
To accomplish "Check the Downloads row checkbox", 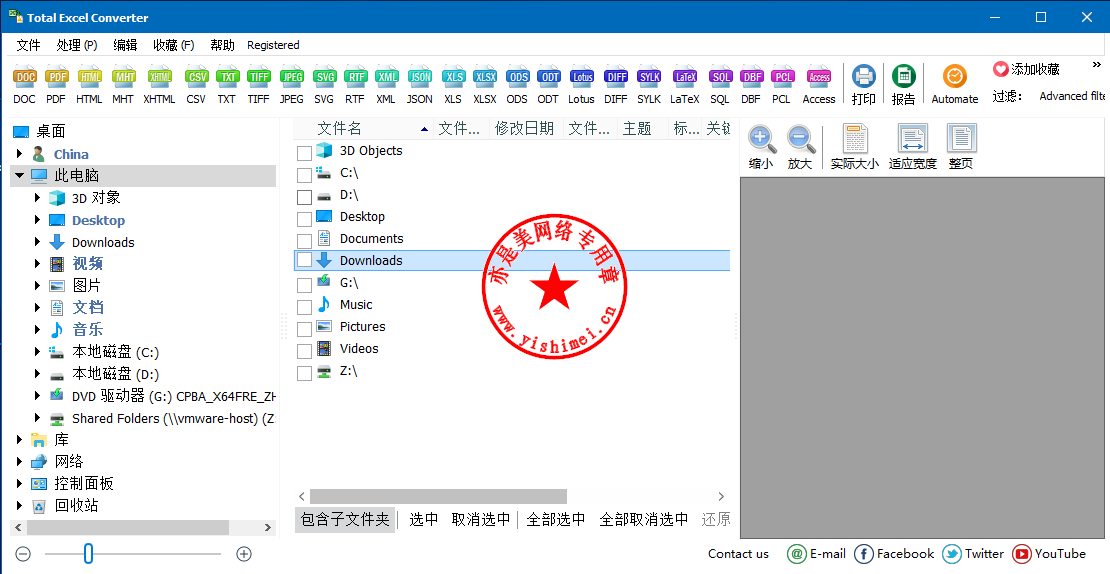I will coord(304,260).
